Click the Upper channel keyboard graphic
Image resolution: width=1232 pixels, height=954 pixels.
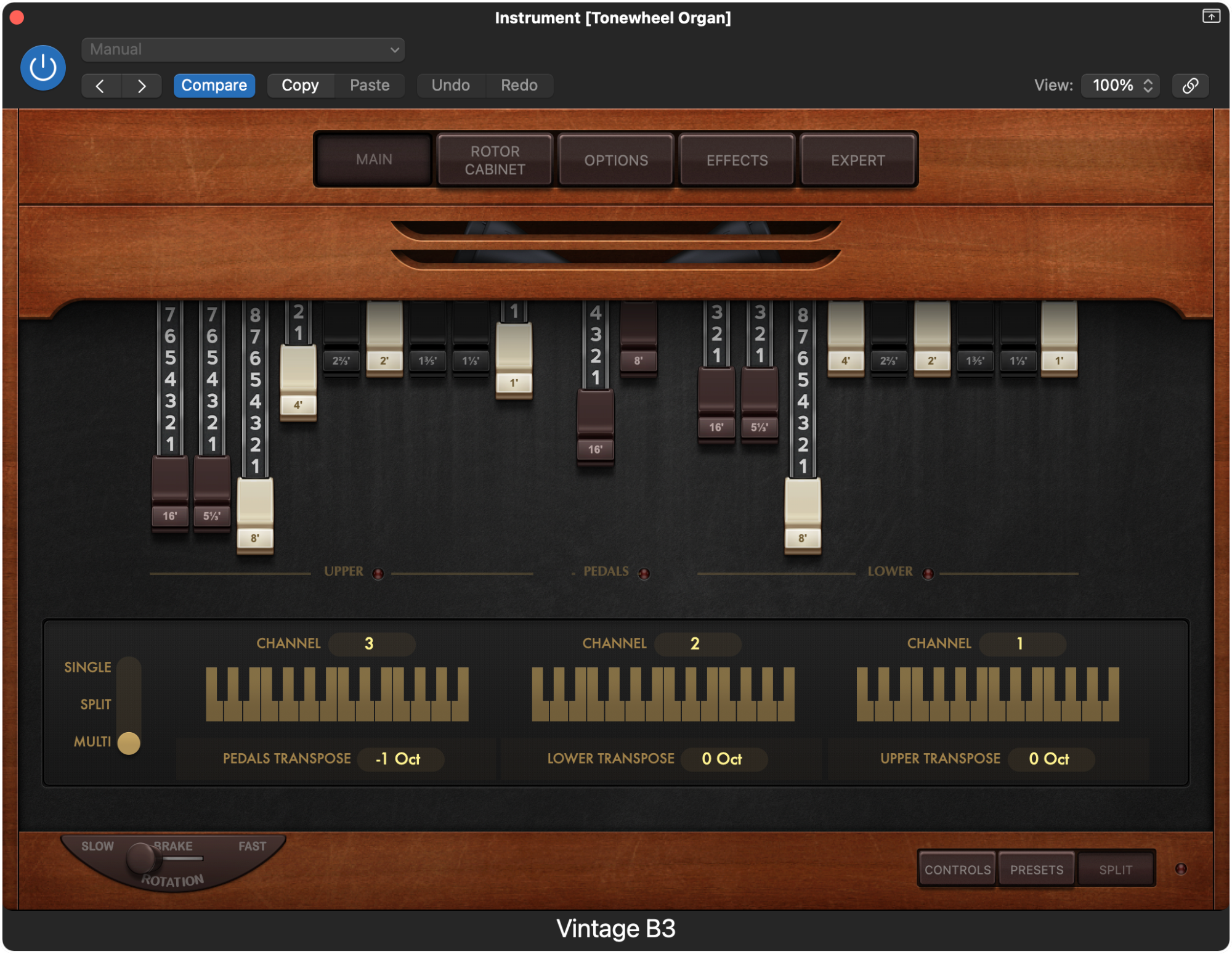tap(987, 694)
